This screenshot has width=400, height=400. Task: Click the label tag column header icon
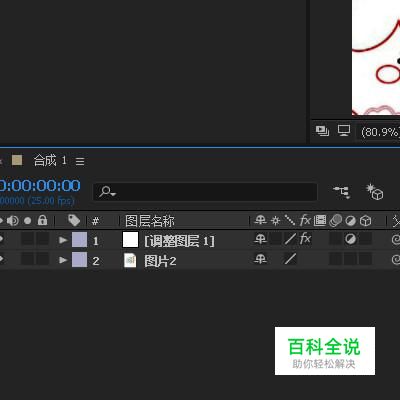point(74,220)
